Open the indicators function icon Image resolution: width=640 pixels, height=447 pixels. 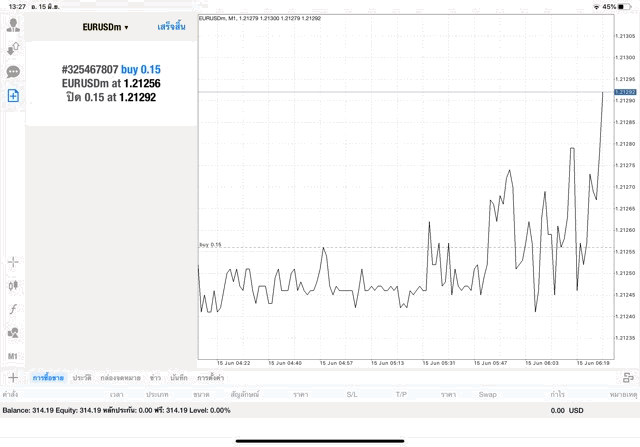click(x=13, y=309)
